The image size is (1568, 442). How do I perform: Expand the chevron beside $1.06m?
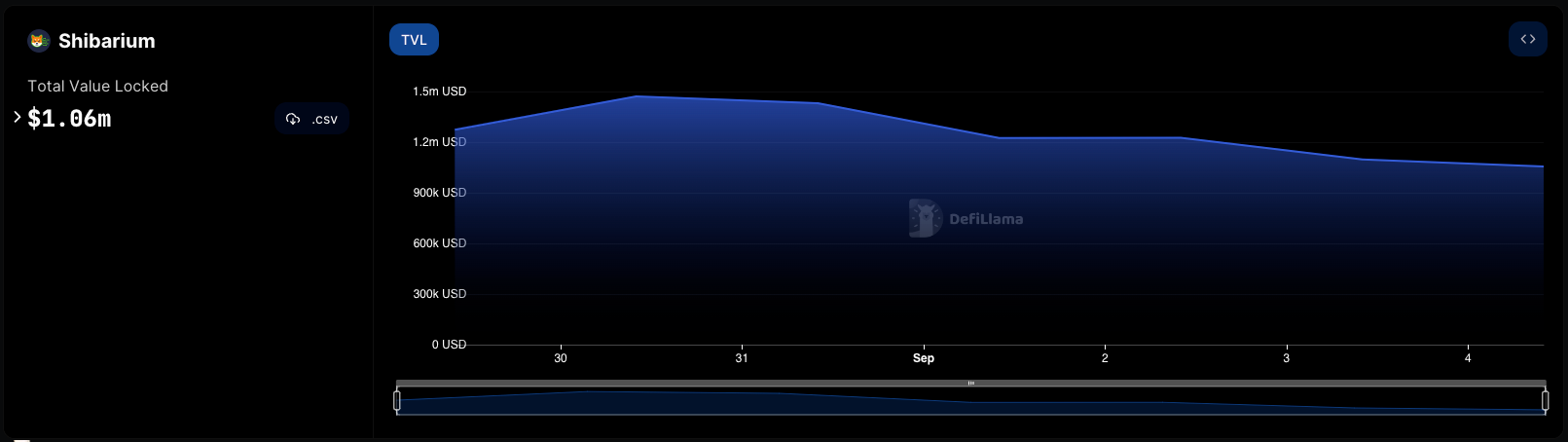18,117
